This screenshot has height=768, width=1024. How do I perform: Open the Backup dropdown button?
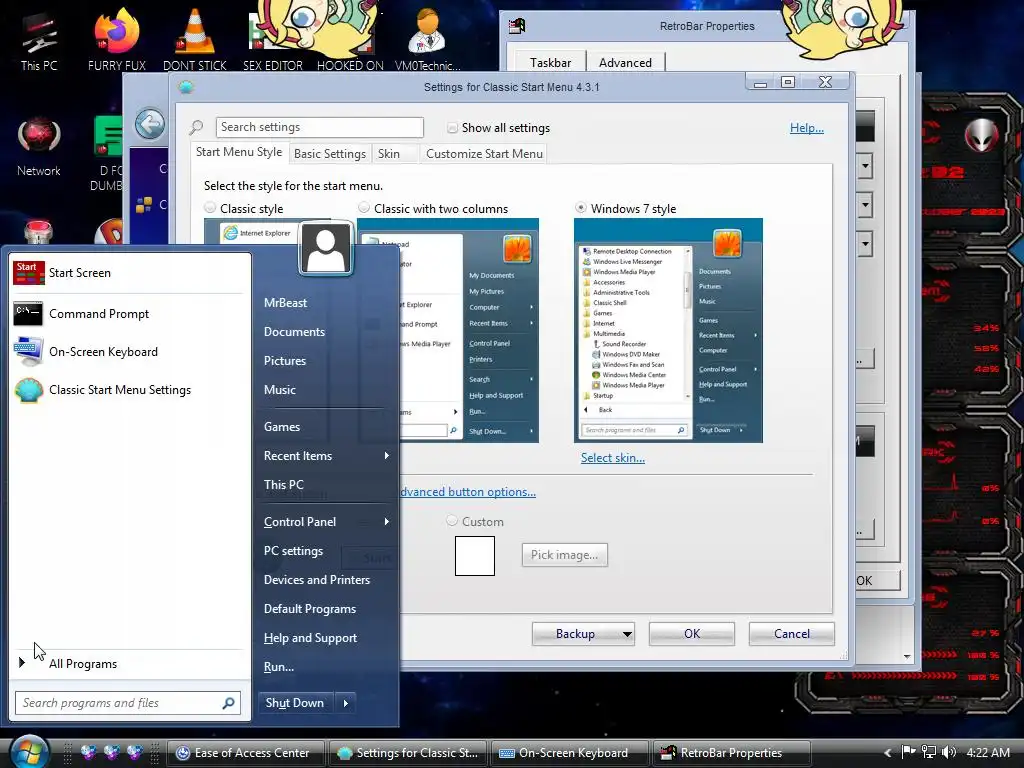583,633
